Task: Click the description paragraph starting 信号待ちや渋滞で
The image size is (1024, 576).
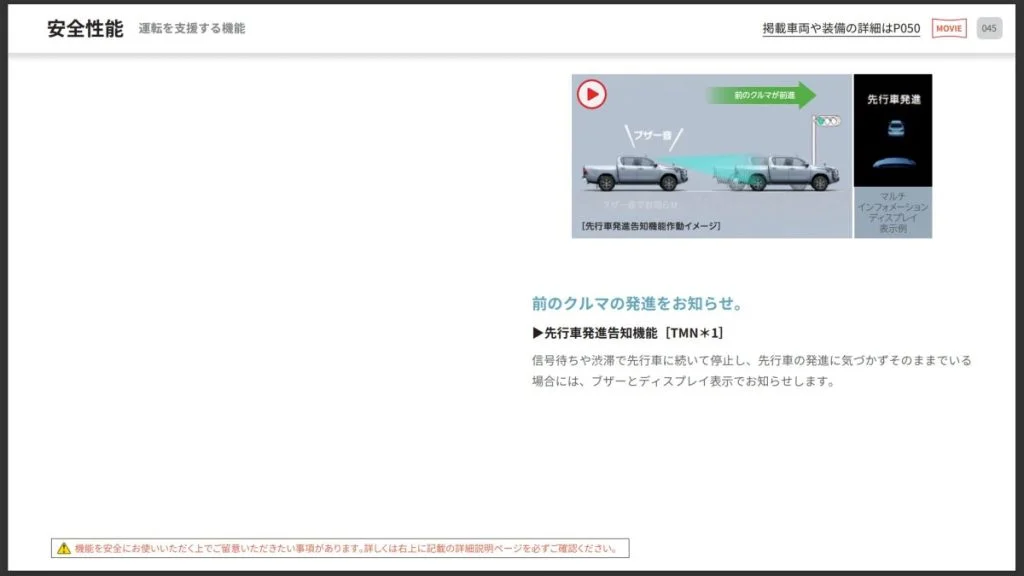Action: (x=752, y=370)
